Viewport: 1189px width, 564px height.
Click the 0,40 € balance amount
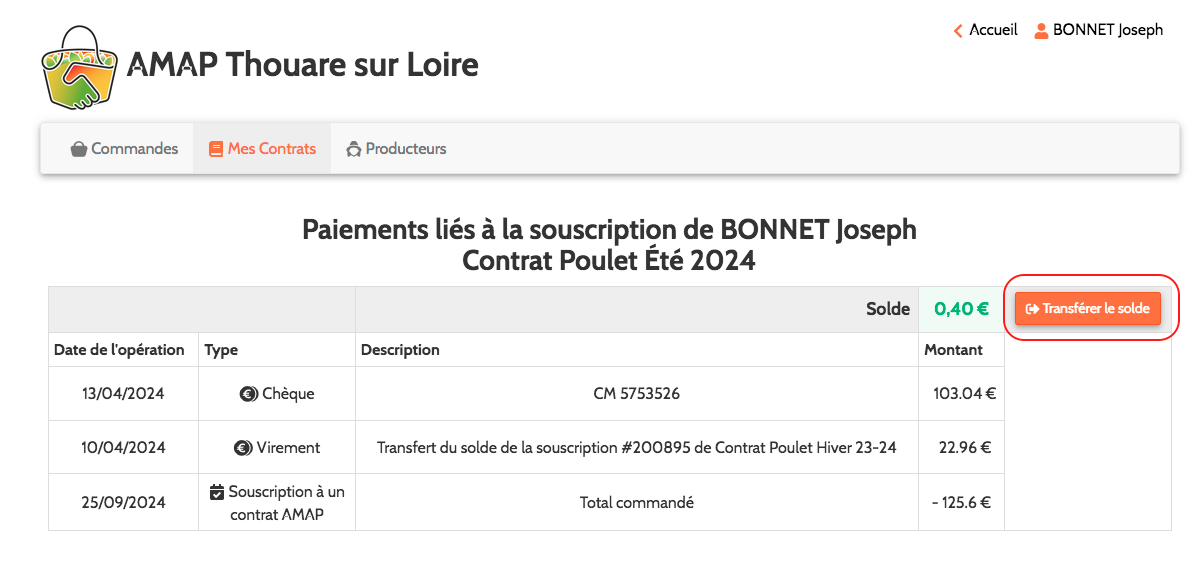click(x=961, y=309)
